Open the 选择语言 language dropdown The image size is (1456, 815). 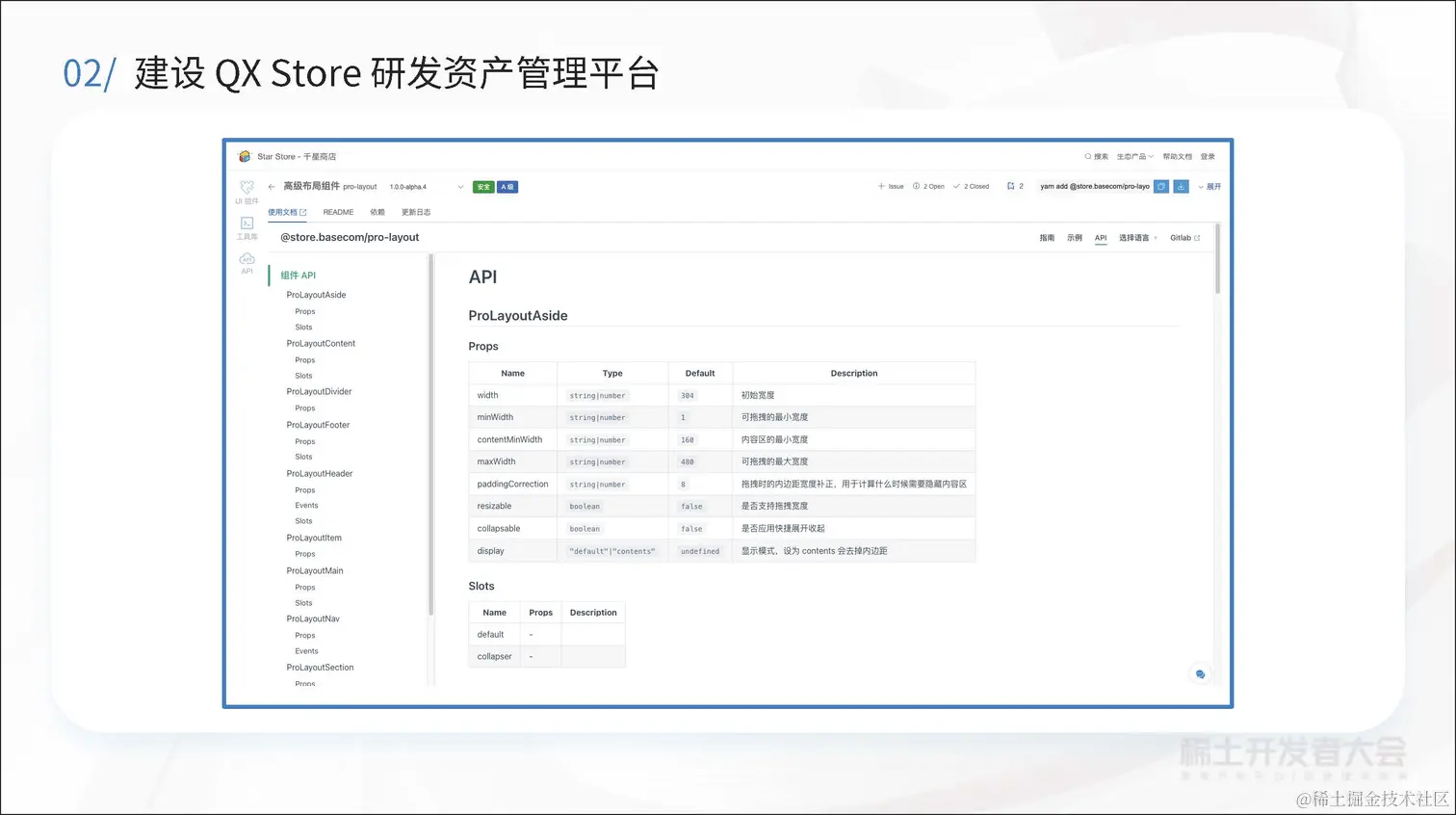tap(1137, 238)
